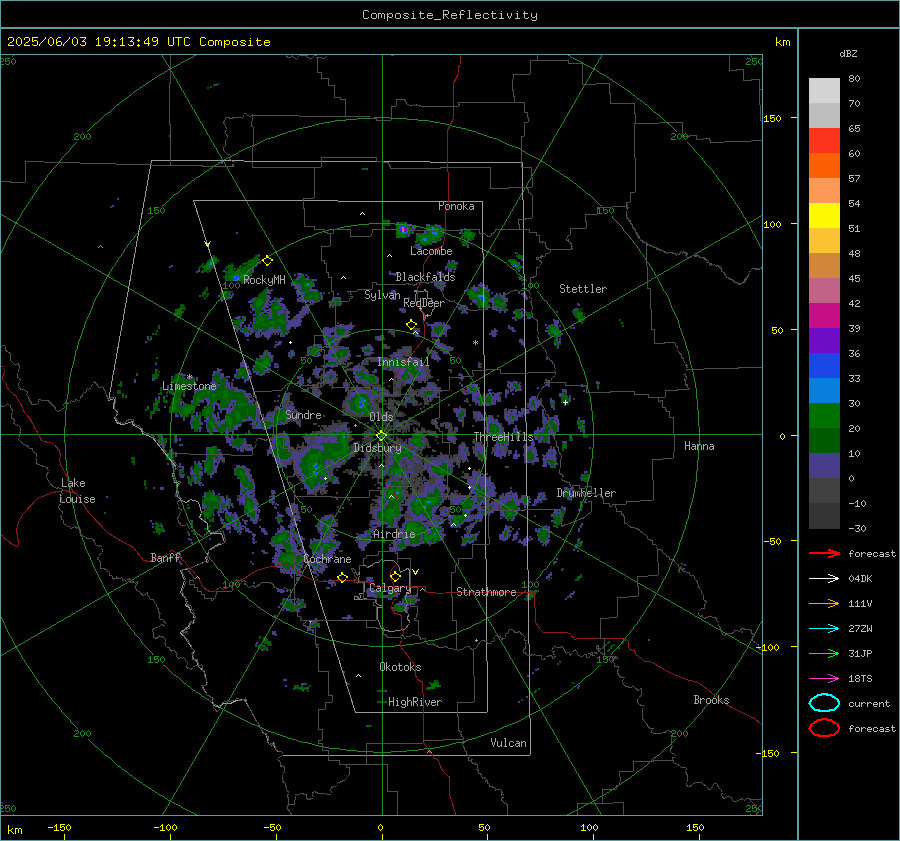The width and height of the screenshot is (900, 841).
Task: Select the Olds town label
Action: point(381,417)
